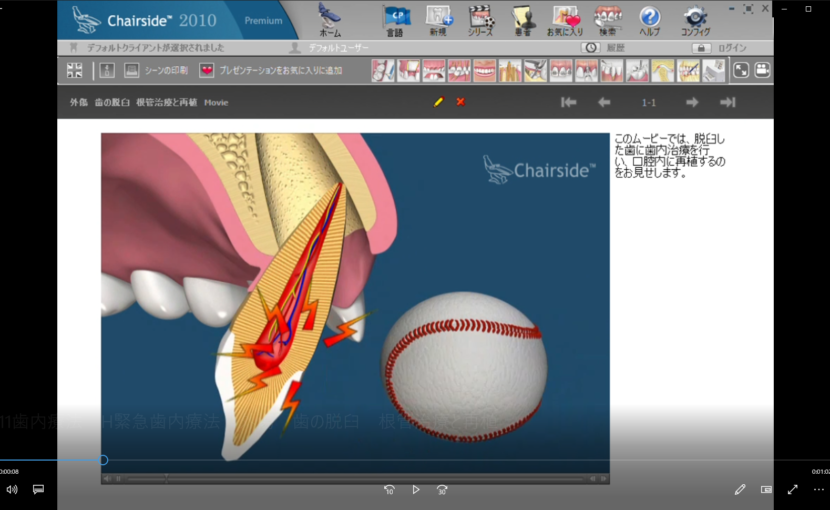Open コンフィグ gear settings icon
Viewport: 830px width, 510px height.
pos(695,20)
